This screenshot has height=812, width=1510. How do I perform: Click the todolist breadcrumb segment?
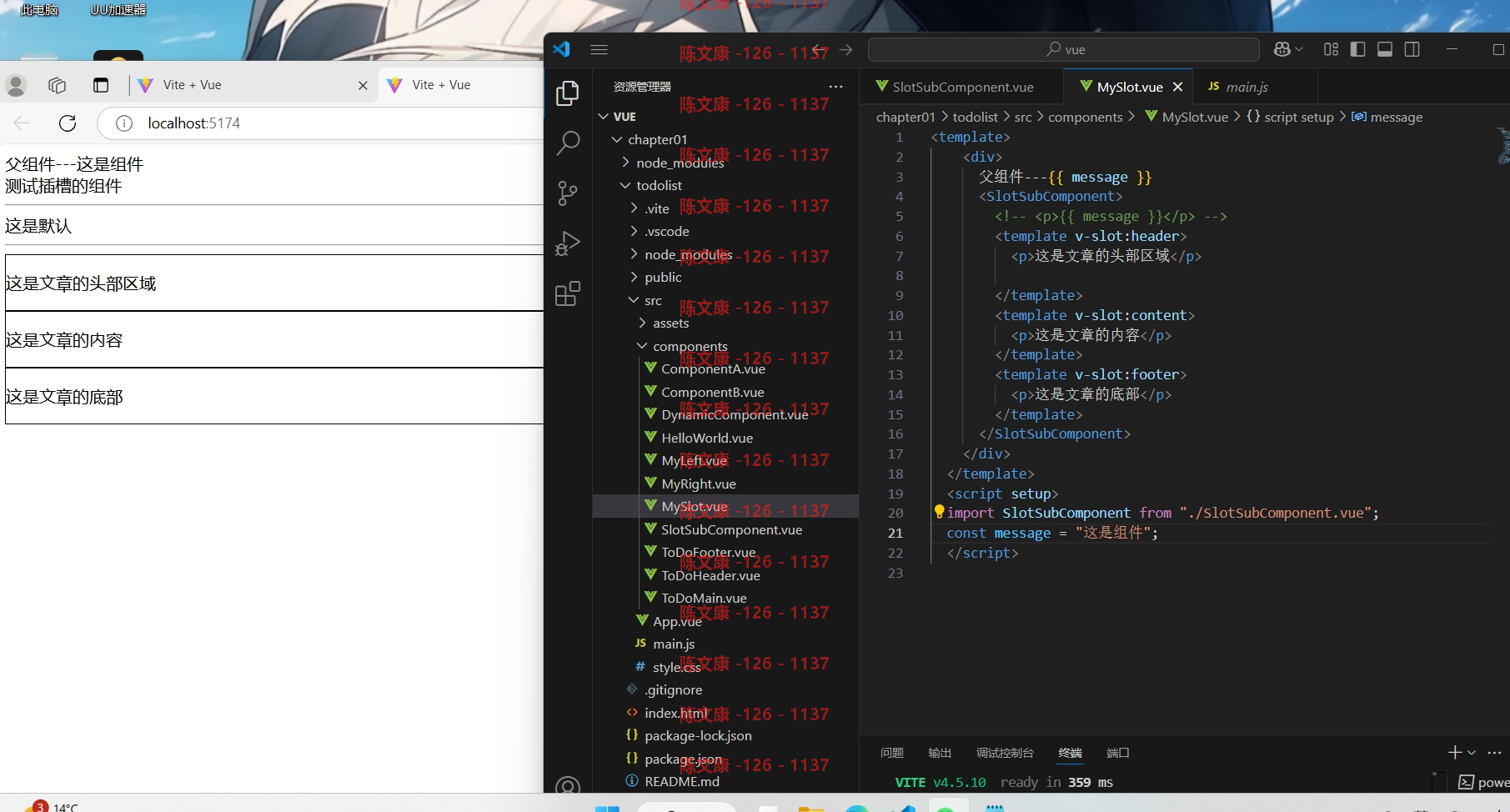[x=976, y=117]
